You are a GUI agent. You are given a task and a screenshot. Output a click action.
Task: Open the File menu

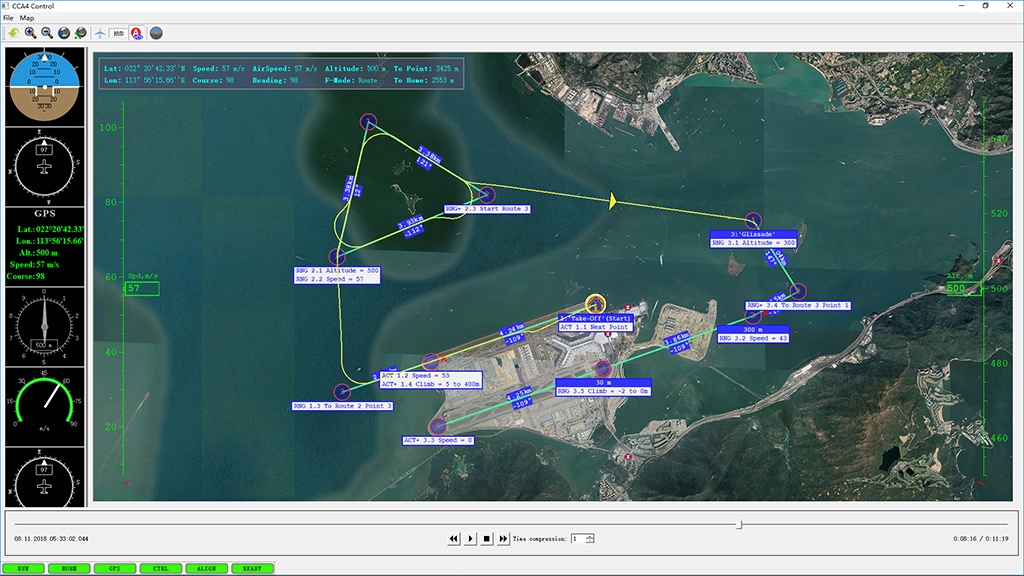tap(8, 18)
